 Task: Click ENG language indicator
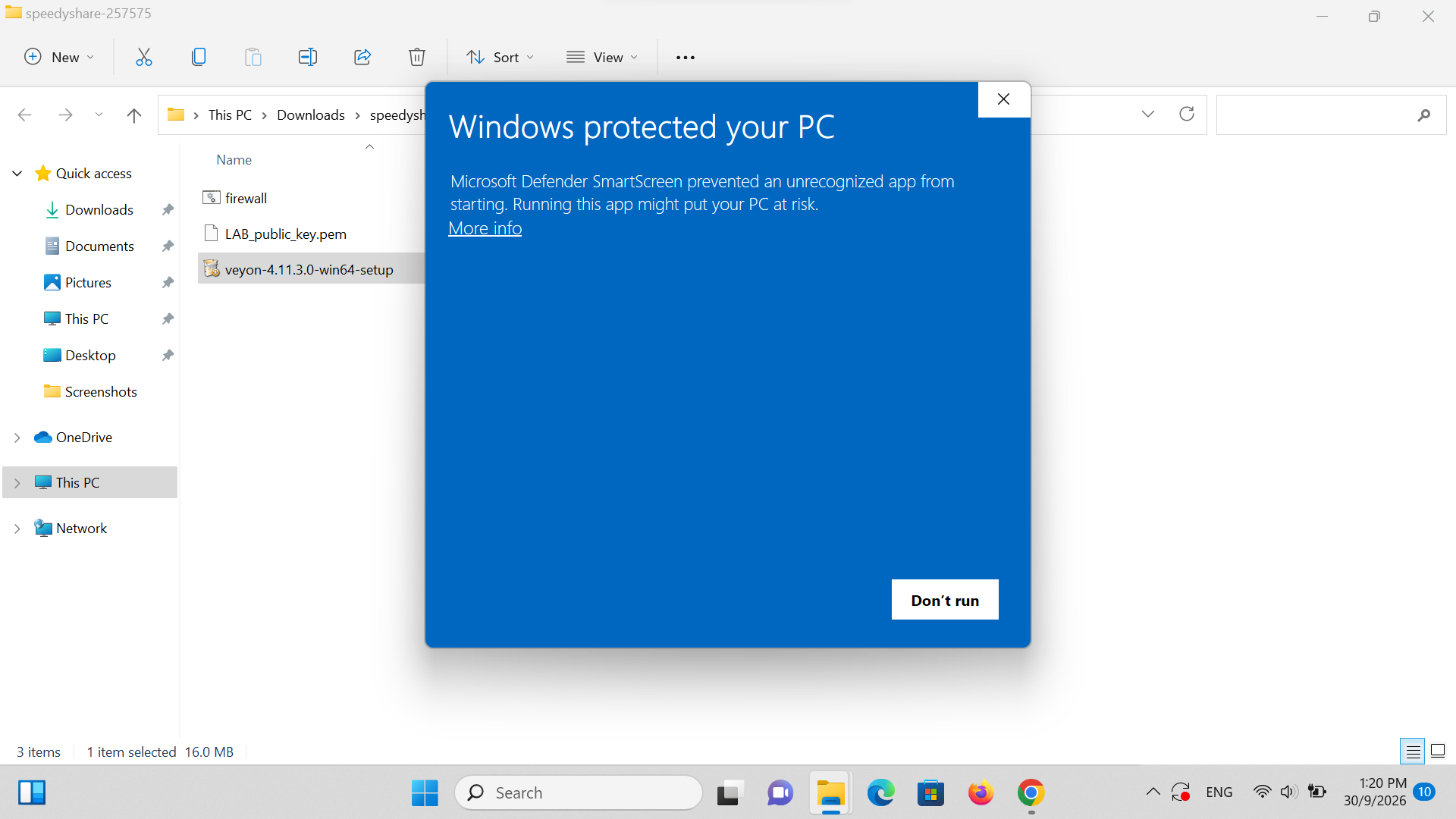coord(1219,792)
